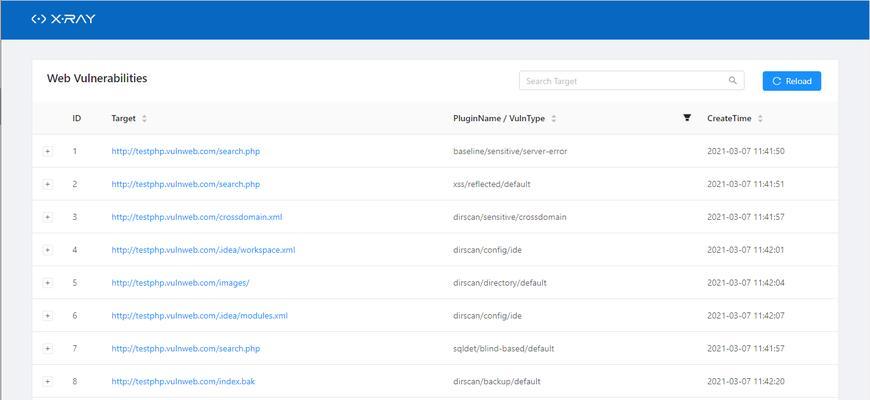
Task: Sort by CreateTime column arrows
Action: click(x=760, y=119)
